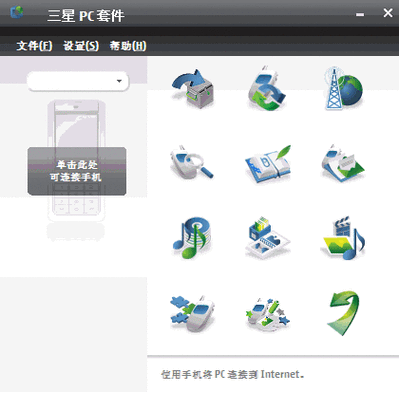Close the Samsung PC Suite window

(x=388, y=13)
